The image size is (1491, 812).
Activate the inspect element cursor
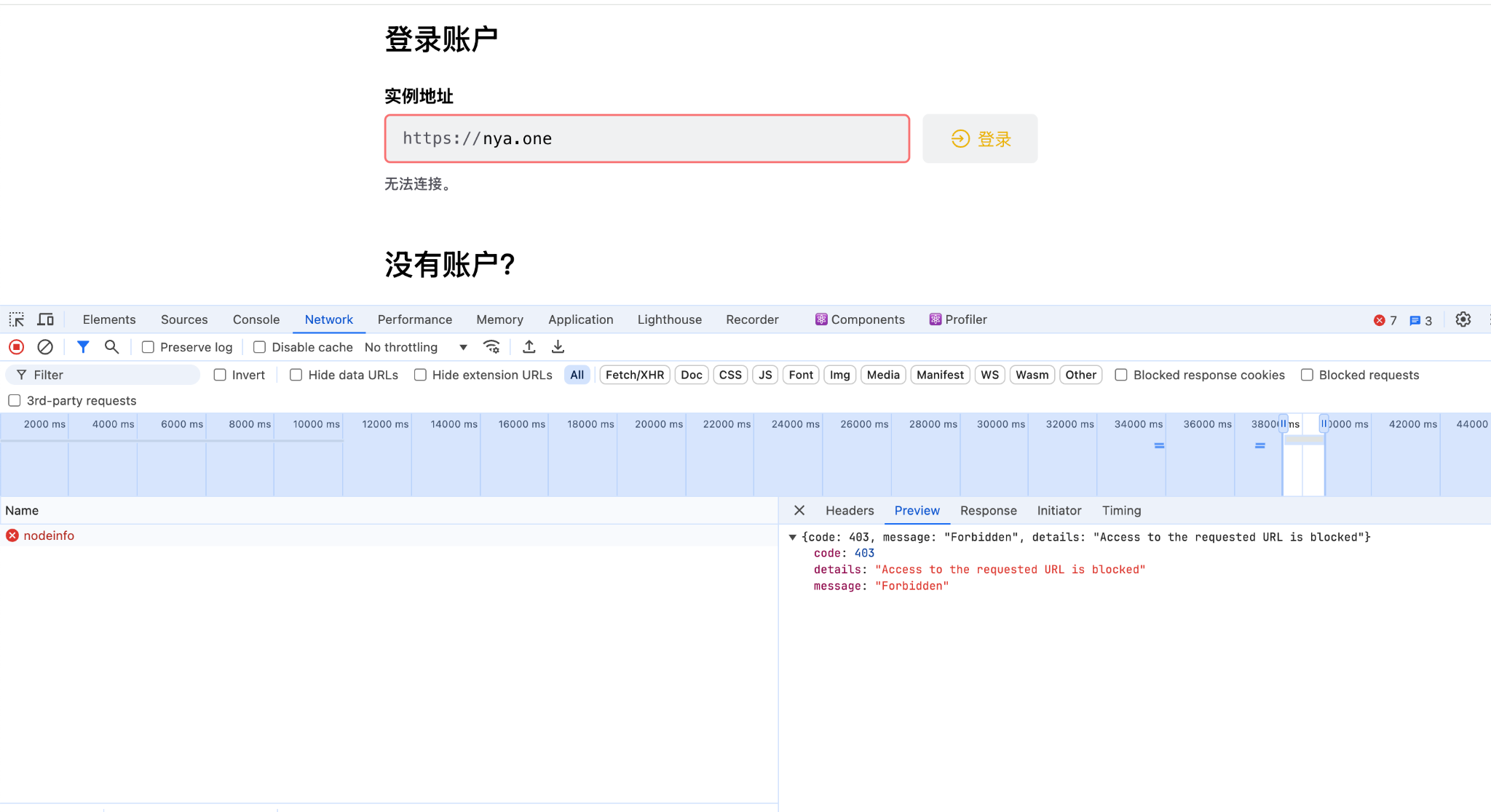tap(16, 319)
